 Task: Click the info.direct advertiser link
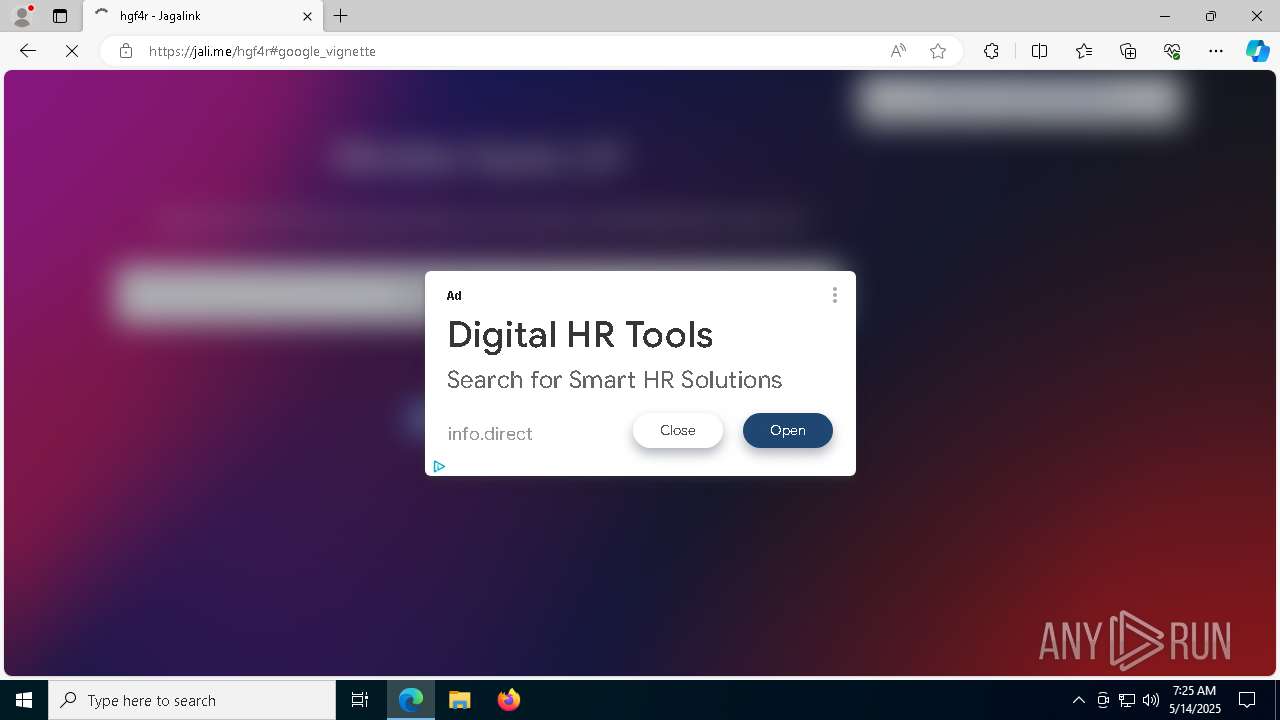(x=490, y=434)
